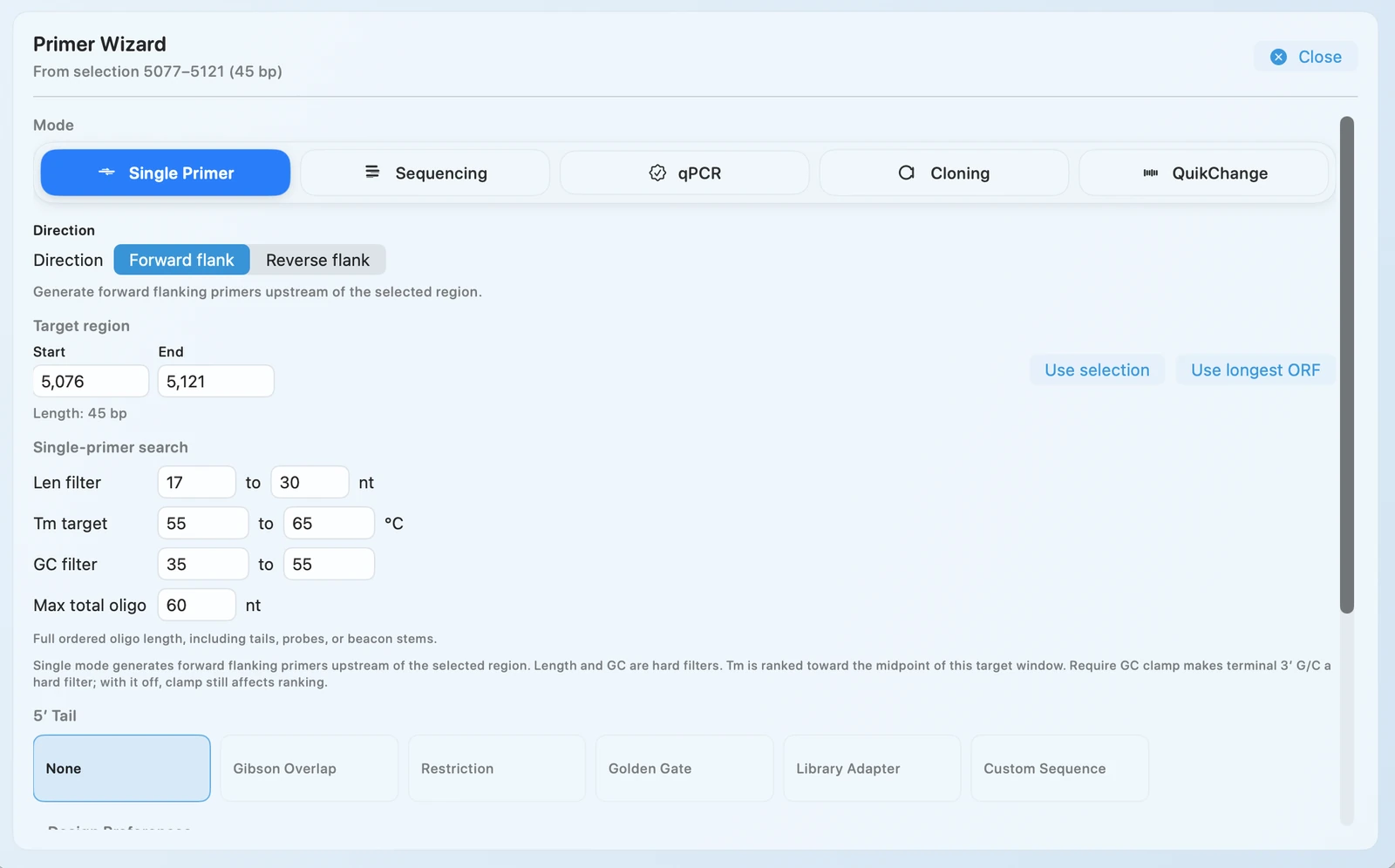
Task: Switch to Cloning mode
Action: 944,173
